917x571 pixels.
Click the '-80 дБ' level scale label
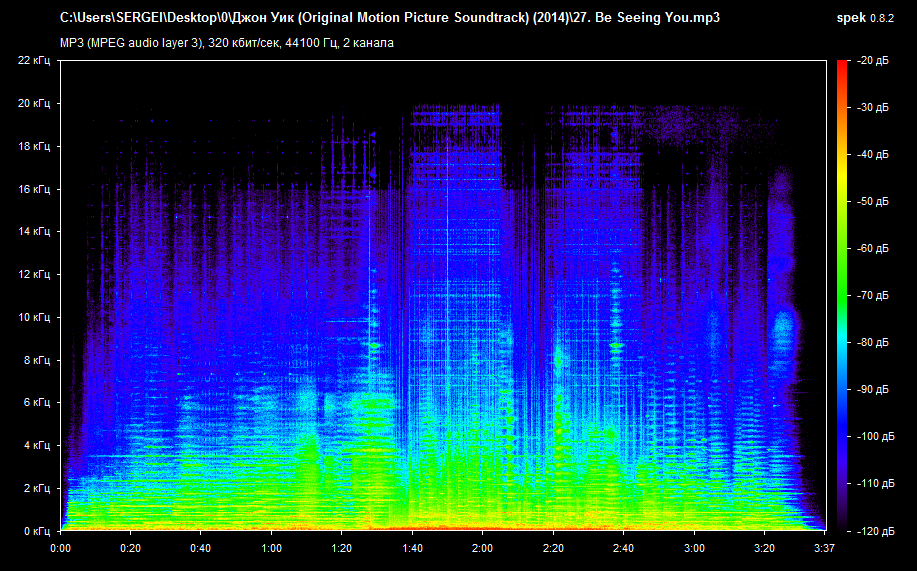point(872,342)
